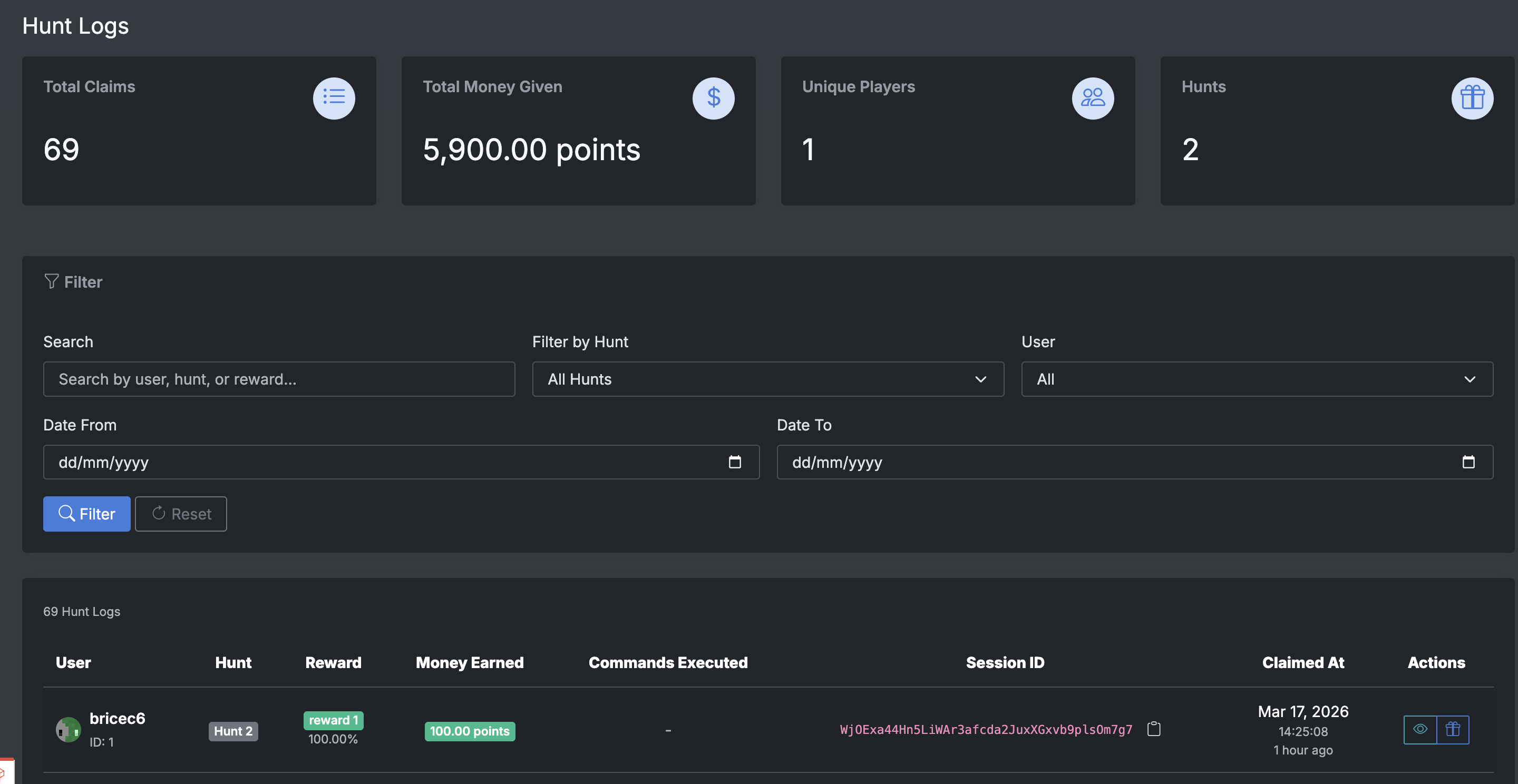Click the gift action button for bricec6
Viewport: 1518px width, 784px height.
tap(1453, 729)
